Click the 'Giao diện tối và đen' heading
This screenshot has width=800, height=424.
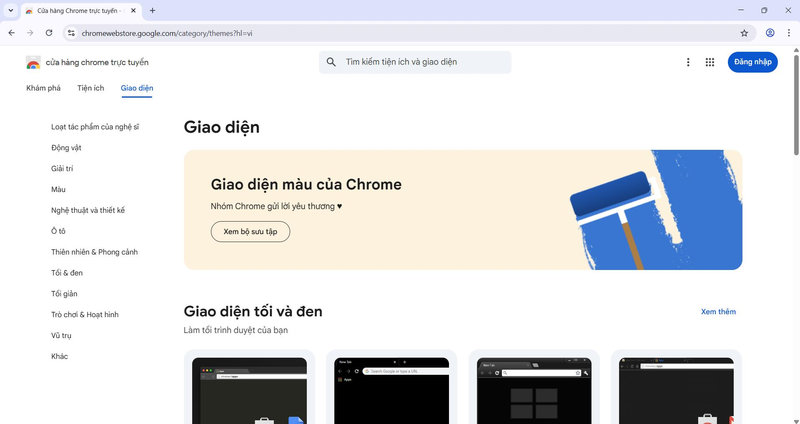pos(253,311)
